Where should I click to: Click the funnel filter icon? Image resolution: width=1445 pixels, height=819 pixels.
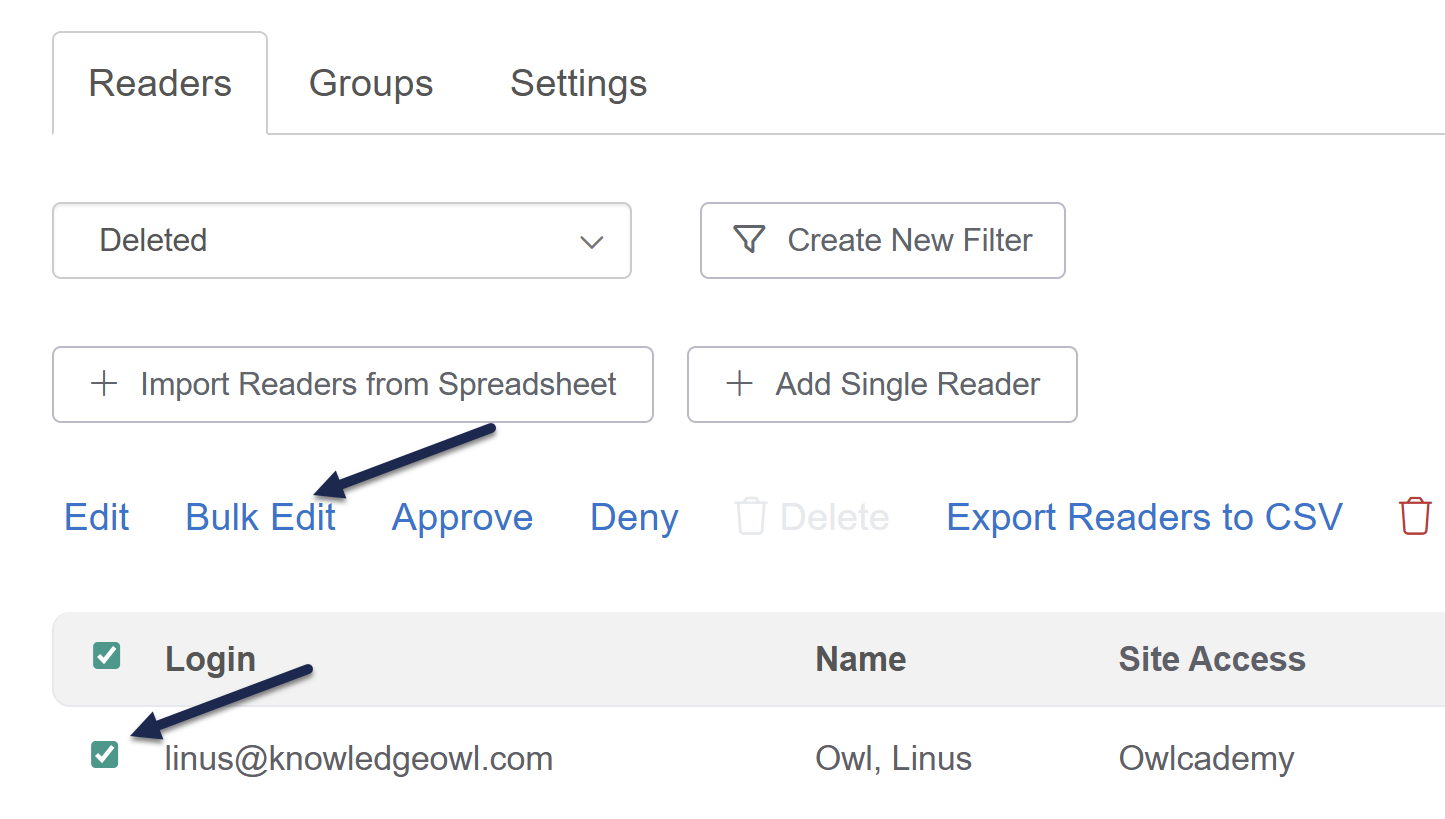point(749,240)
